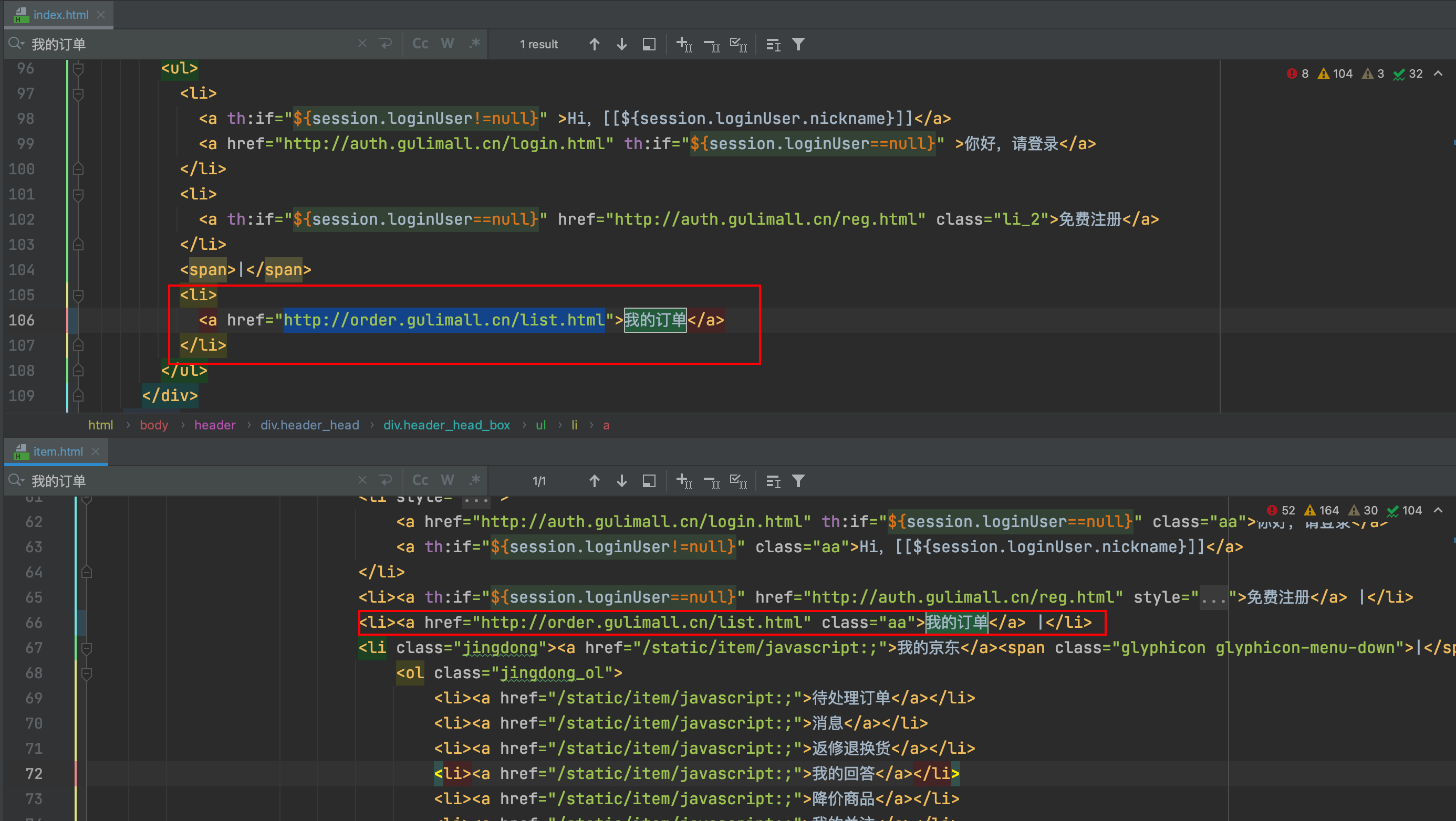
Task: Open search results in find window for item.html
Action: click(649, 481)
